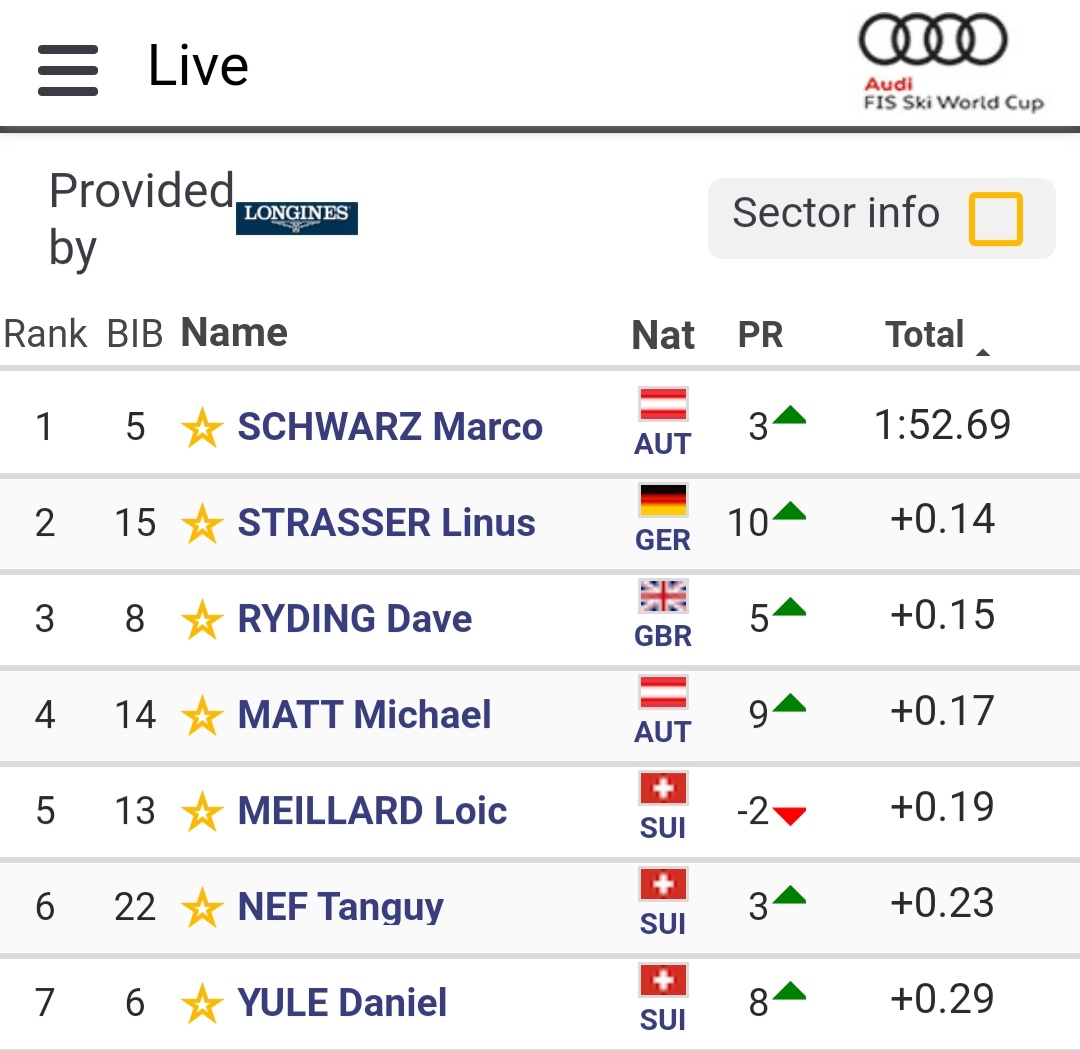This screenshot has height=1051, width=1080.
Task: Sort by BIB column header
Action: click(135, 335)
